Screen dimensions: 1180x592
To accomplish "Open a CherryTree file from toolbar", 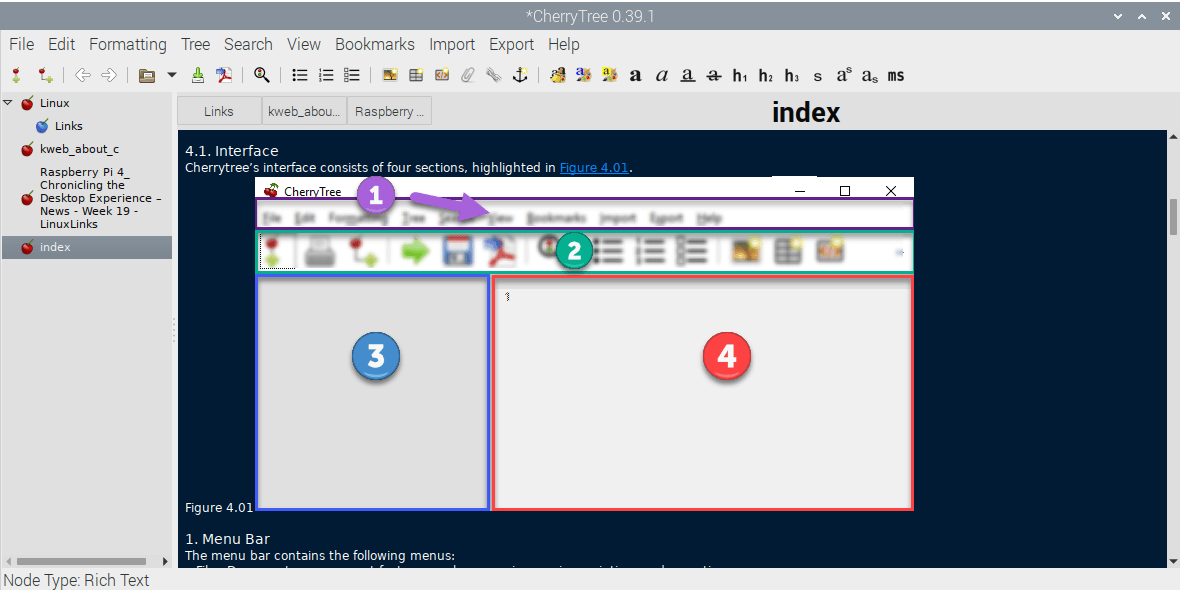I will click(x=148, y=75).
